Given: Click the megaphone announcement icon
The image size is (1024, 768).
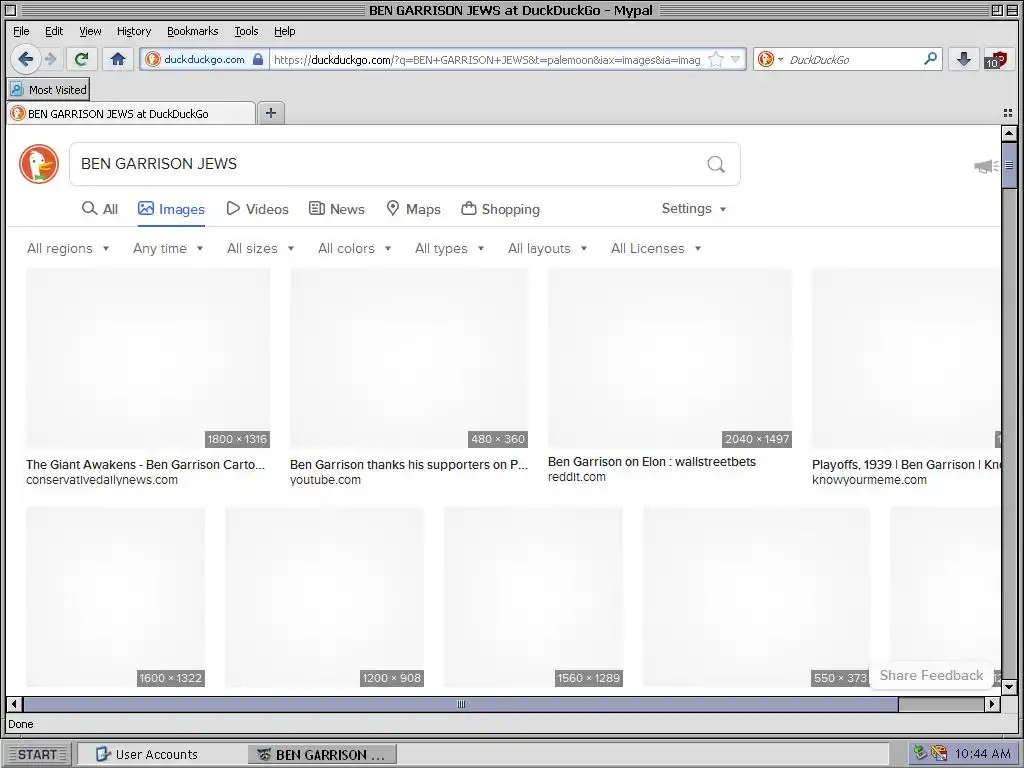Looking at the screenshot, I should [x=985, y=167].
